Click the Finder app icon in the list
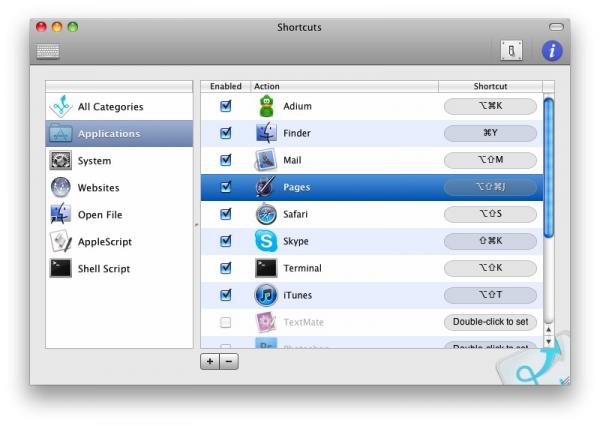Screen dimensions: 600x426 [x=266, y=133]
